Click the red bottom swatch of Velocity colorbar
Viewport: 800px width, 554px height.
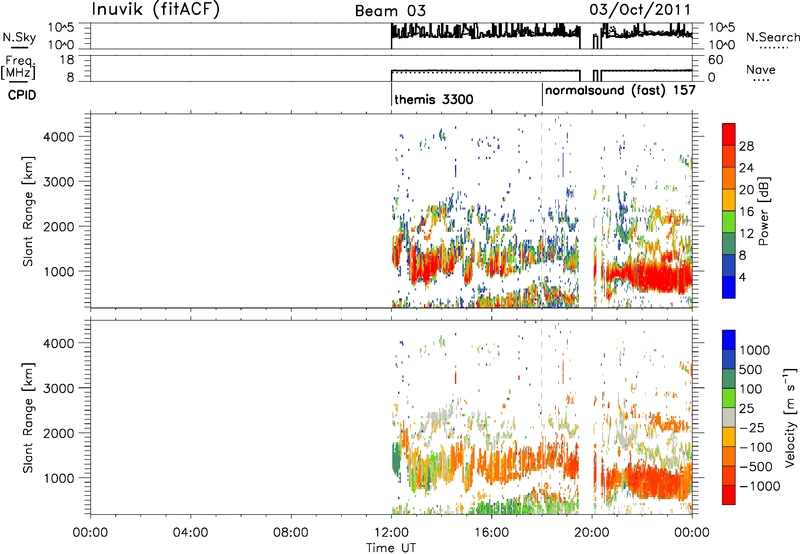729,495
